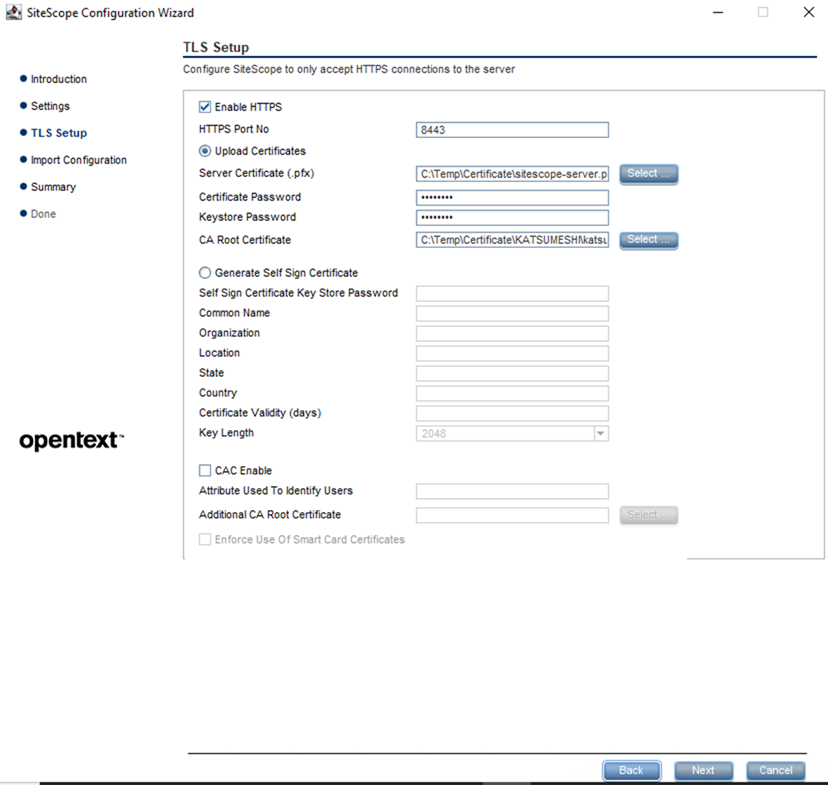828x785 pixels.
Task: Click the Server Certificate (.pfx) path field
Action: pos(512,174)
